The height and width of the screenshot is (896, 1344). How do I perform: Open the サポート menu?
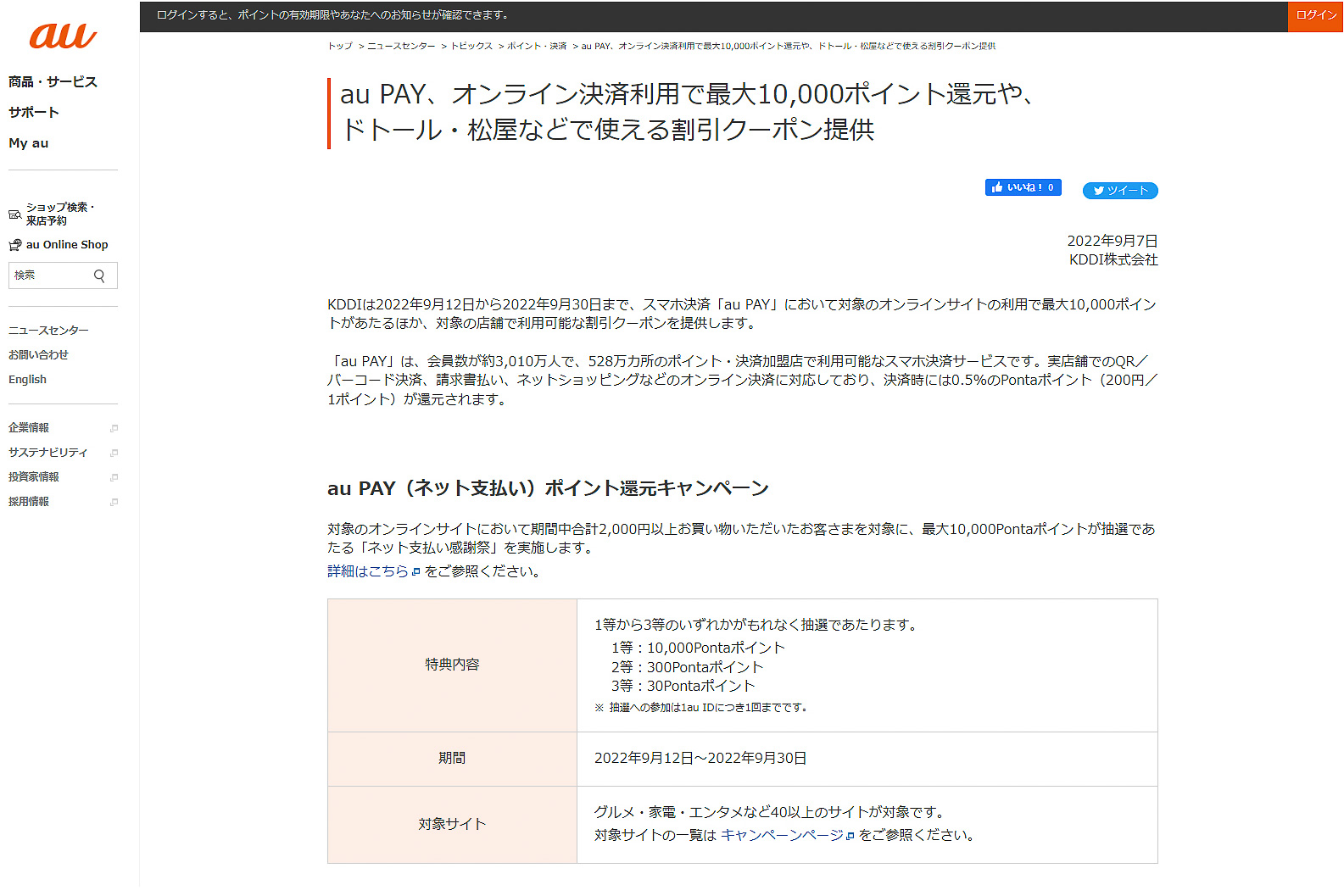coord(34,112)
